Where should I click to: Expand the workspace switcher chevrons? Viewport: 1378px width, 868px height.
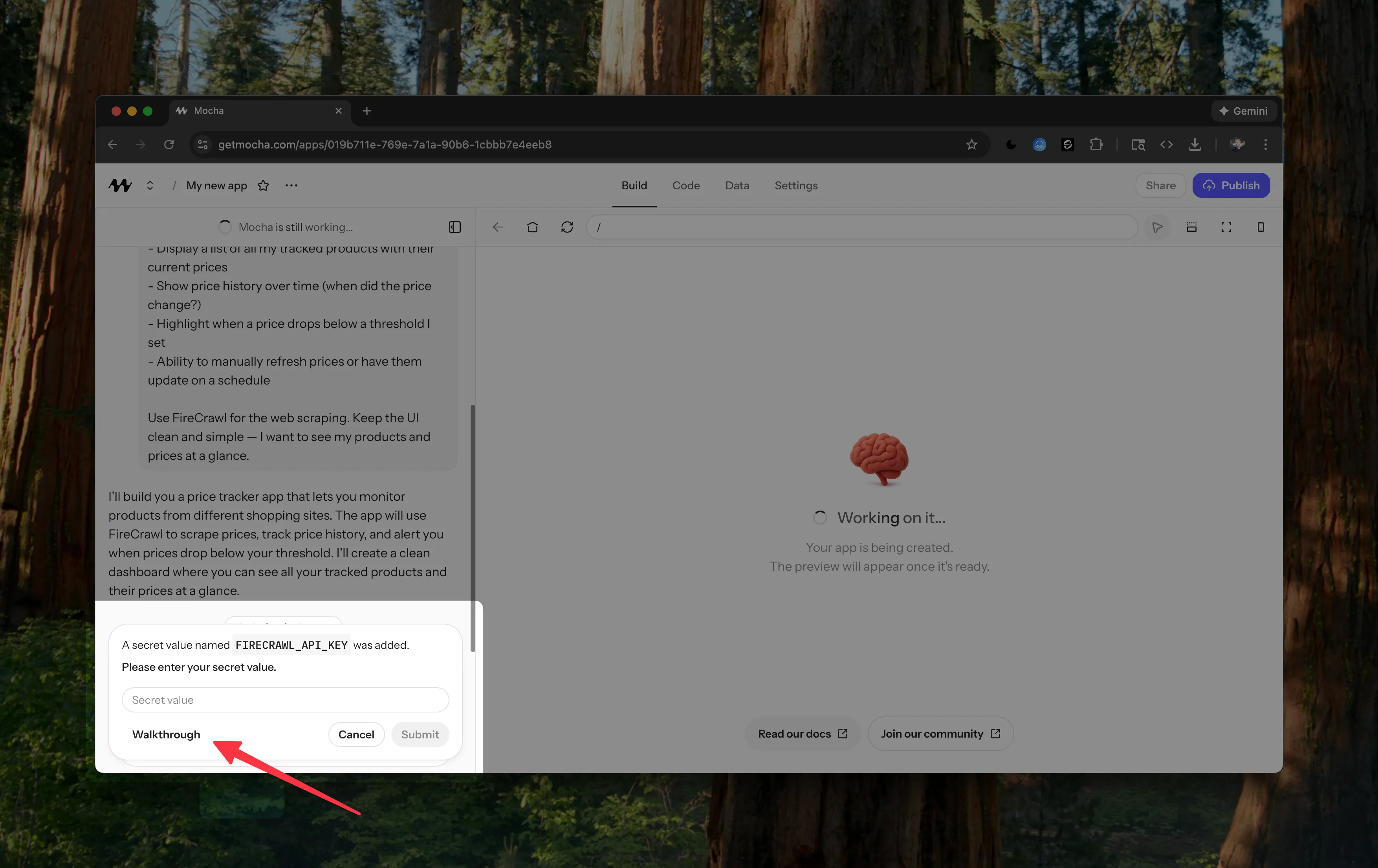[x=150, y=185]
